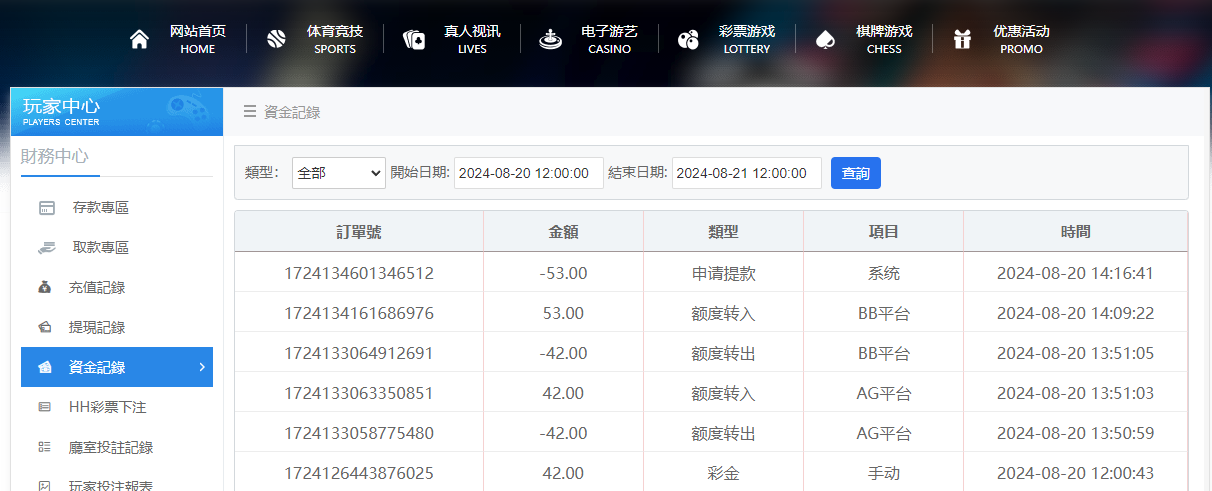
Task: Open 存款專區 in the sidebar
Action: click(100, 208)
